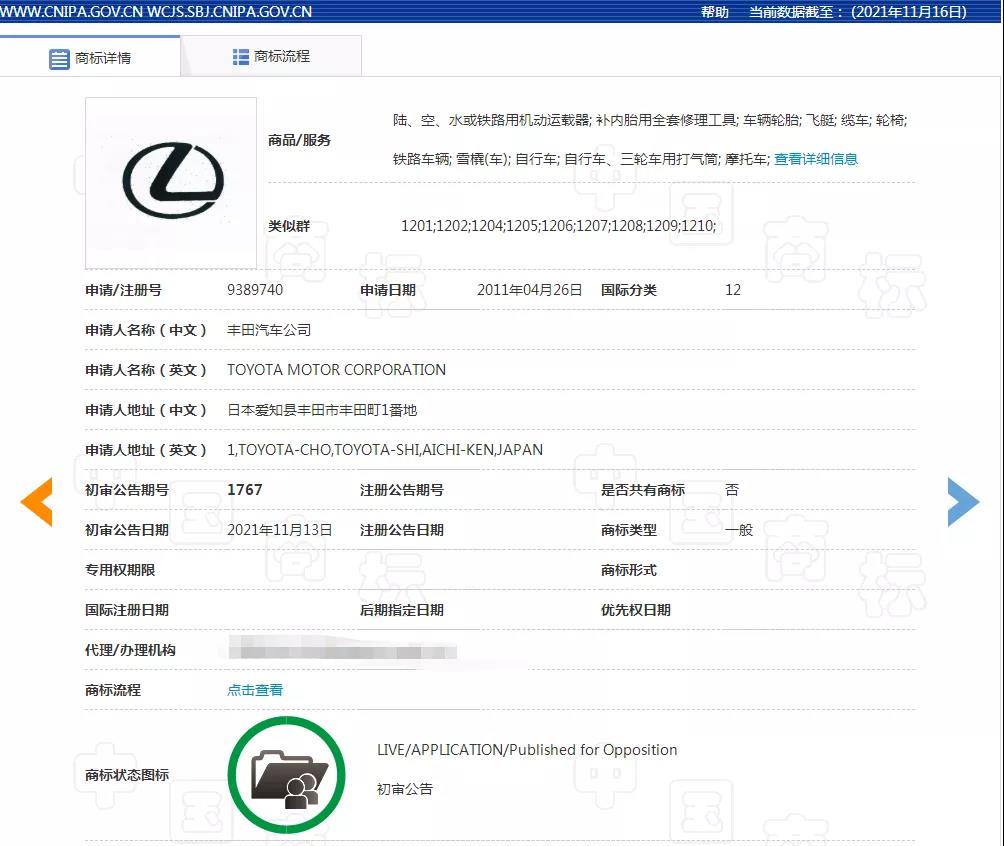Click the 优先权日期 label

pos(635,610)
